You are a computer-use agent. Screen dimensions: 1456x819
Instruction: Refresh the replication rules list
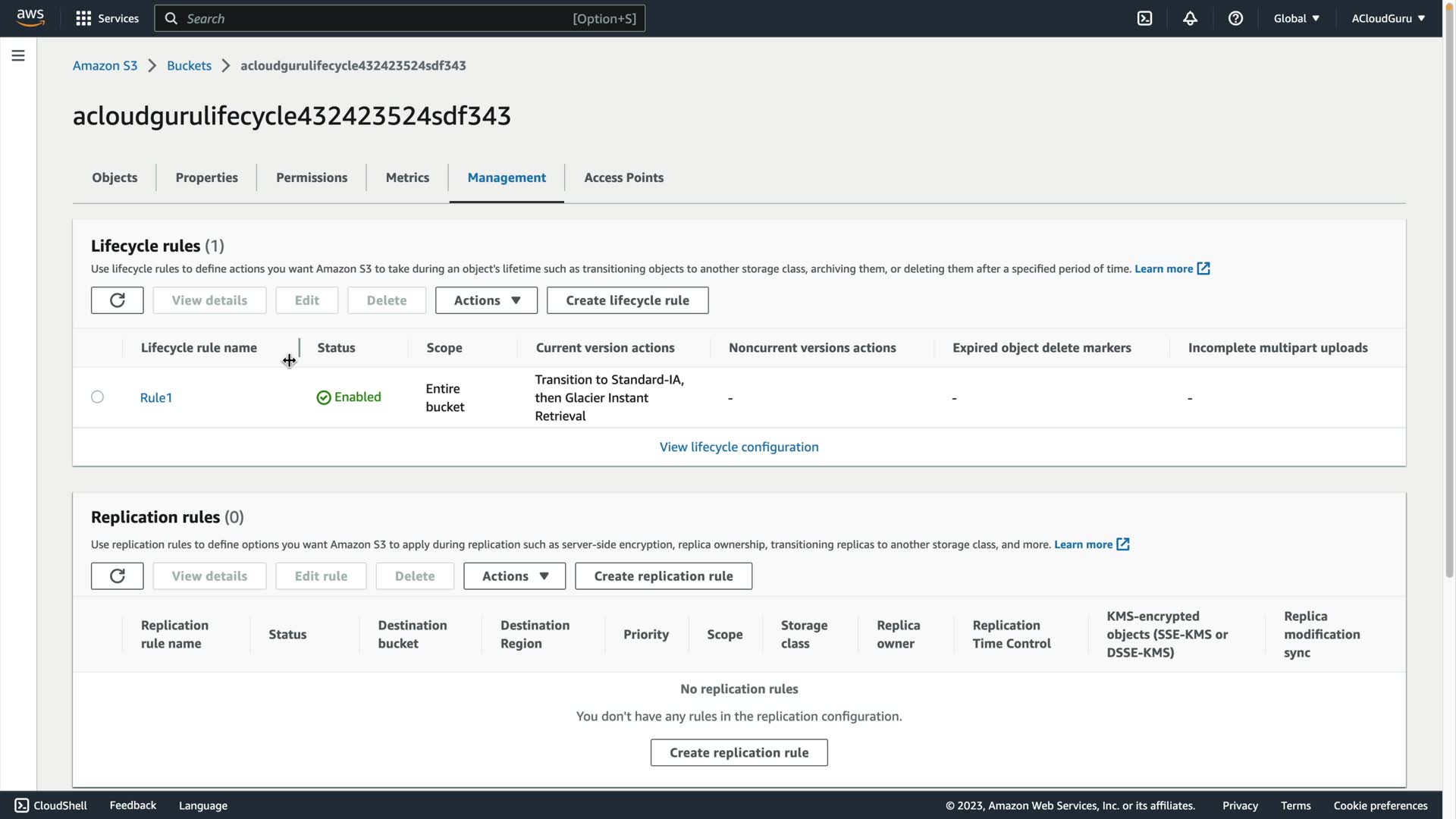pyautogui.click(x=117, y=576)
